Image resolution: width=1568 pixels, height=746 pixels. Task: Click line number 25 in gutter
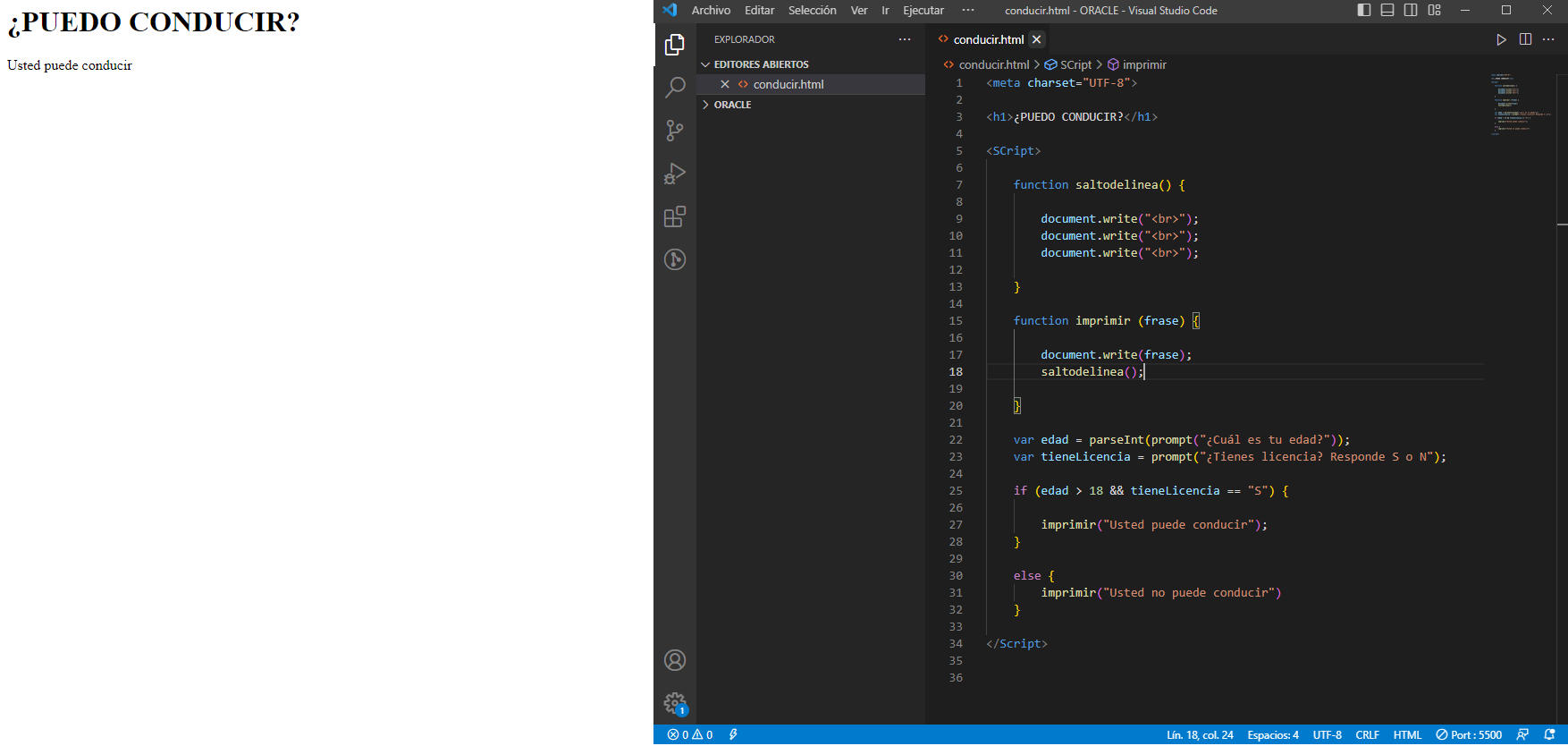[x=956, y=491]
